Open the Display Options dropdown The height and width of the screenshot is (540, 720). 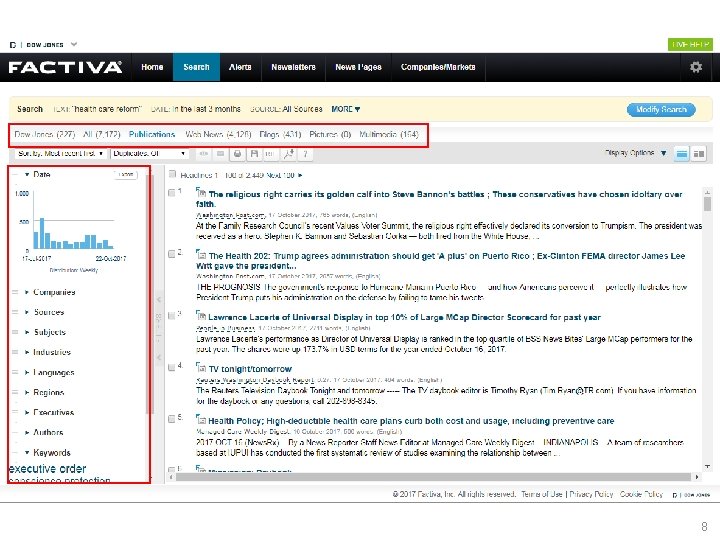tap(636, 153)
